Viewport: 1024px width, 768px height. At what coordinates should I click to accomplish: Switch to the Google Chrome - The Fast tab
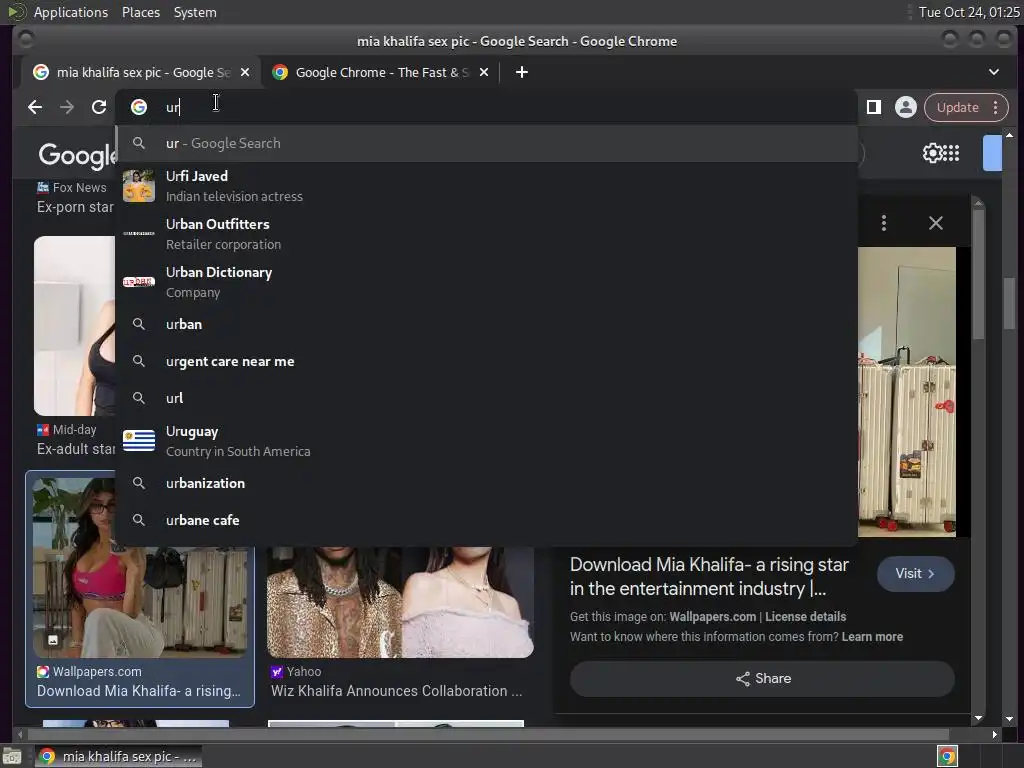(381, 72)
